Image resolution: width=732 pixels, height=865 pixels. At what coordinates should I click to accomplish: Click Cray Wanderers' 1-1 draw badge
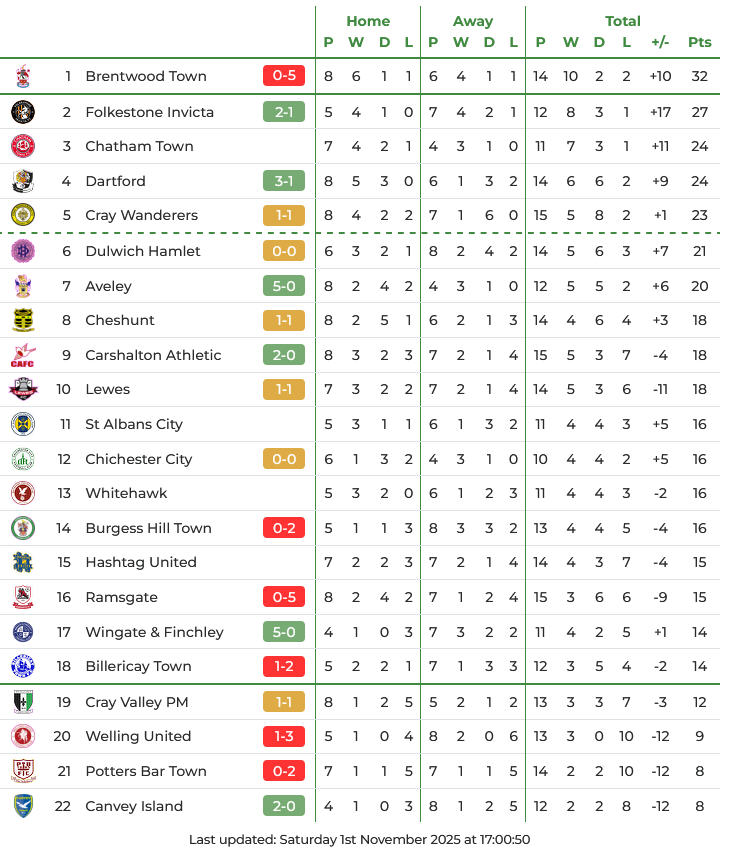[x=284, y=215]
